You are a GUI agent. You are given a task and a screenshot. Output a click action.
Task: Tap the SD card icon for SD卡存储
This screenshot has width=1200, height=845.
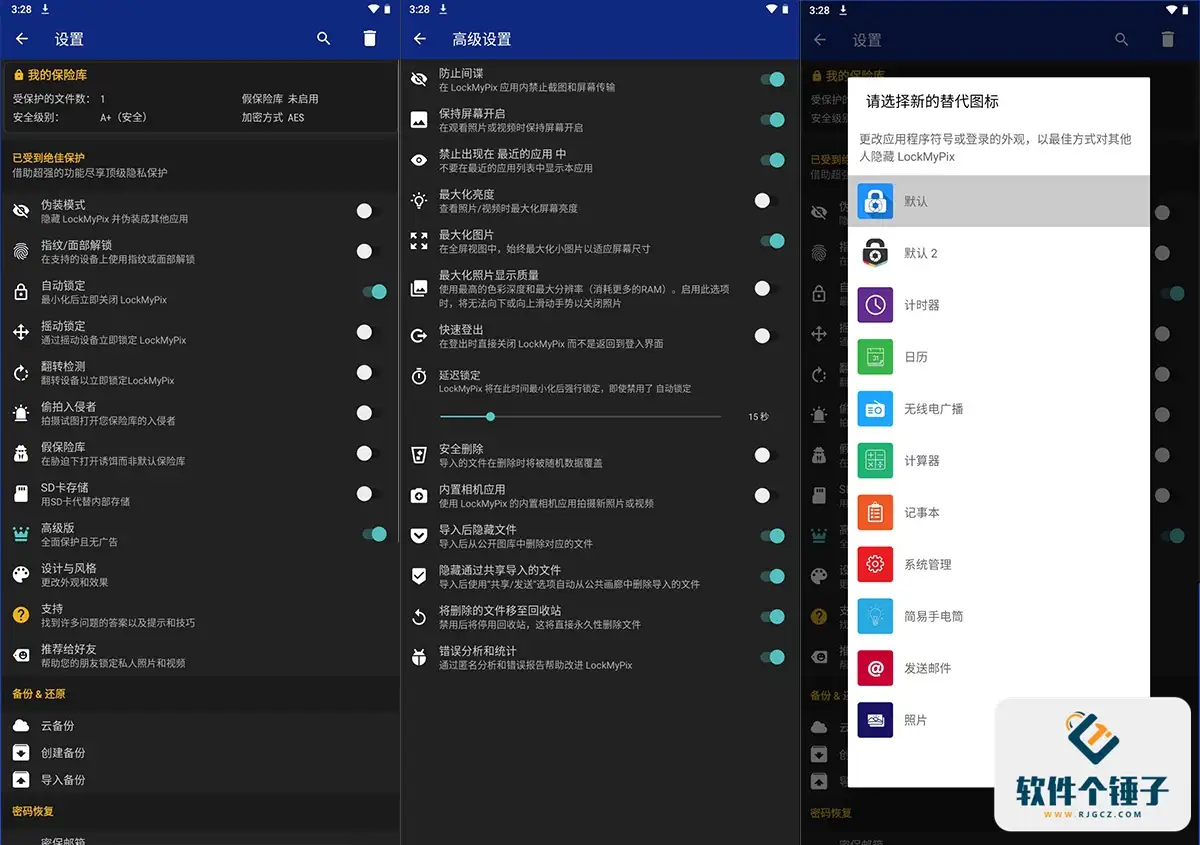[21, 494]
